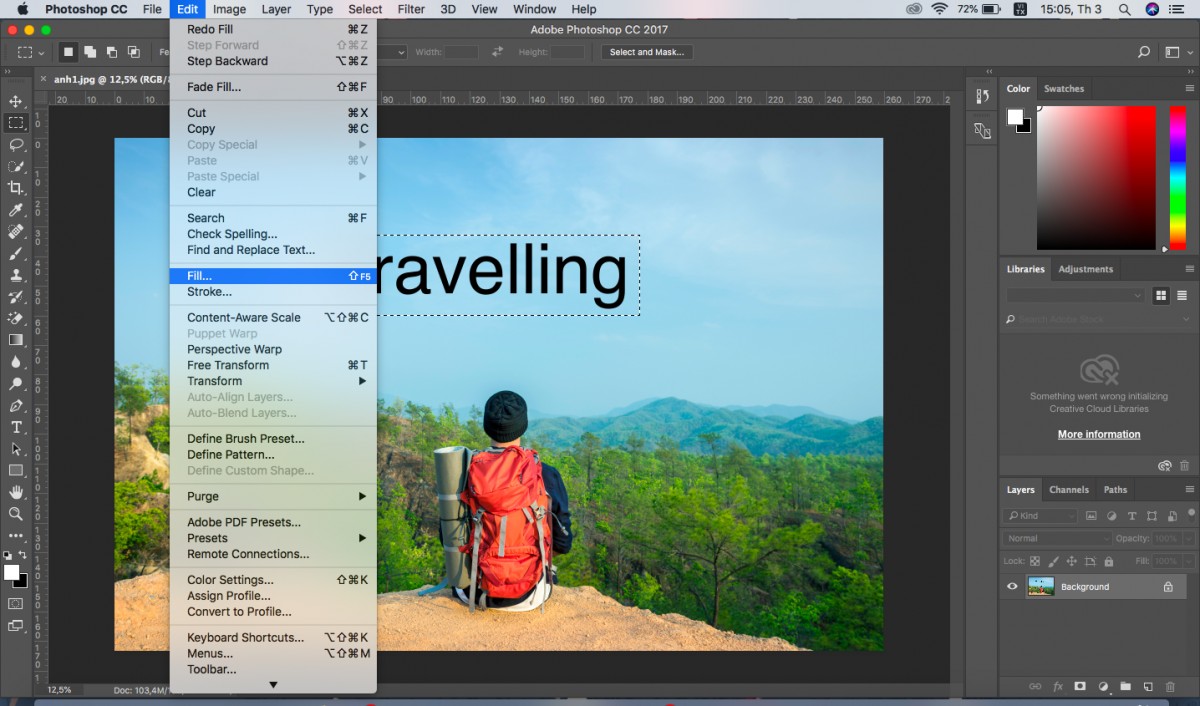The width and height of the screenshot is (1200, 706).
Task: Select the Move tool
Action: click(16, 99)
